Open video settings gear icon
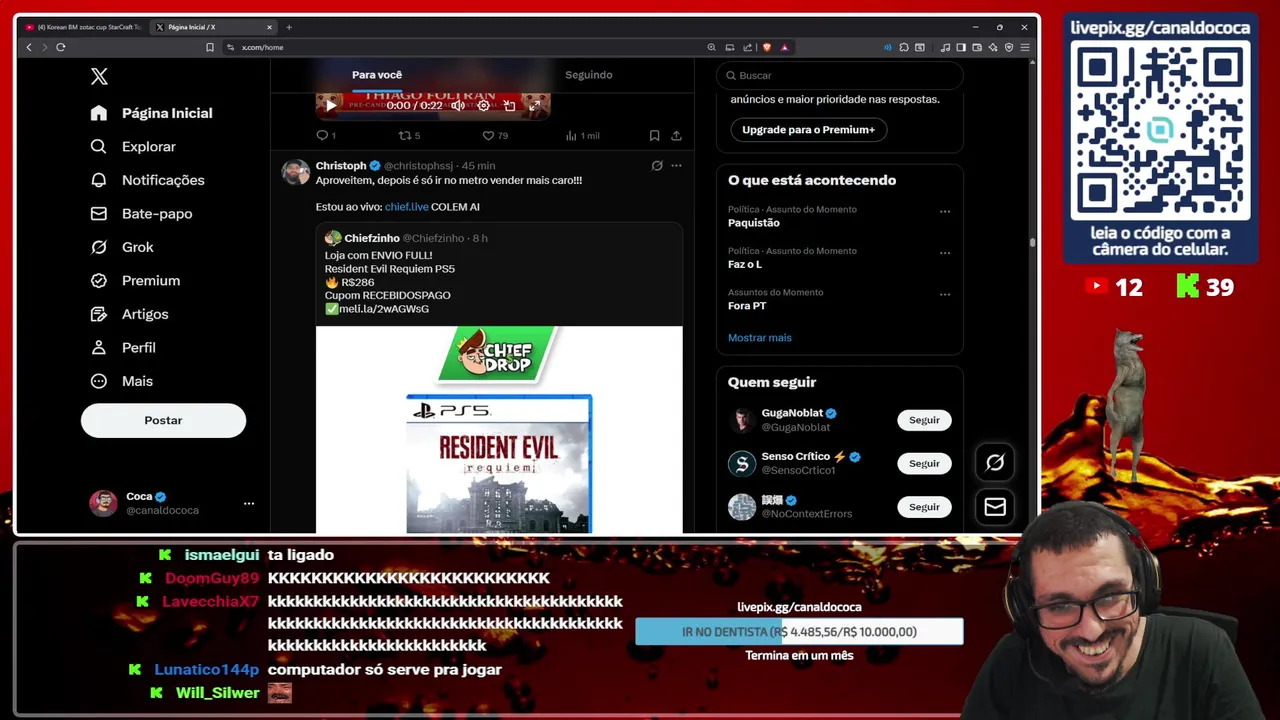The width and height of the screenshot is (1280, 720). (x=483, y=105)
